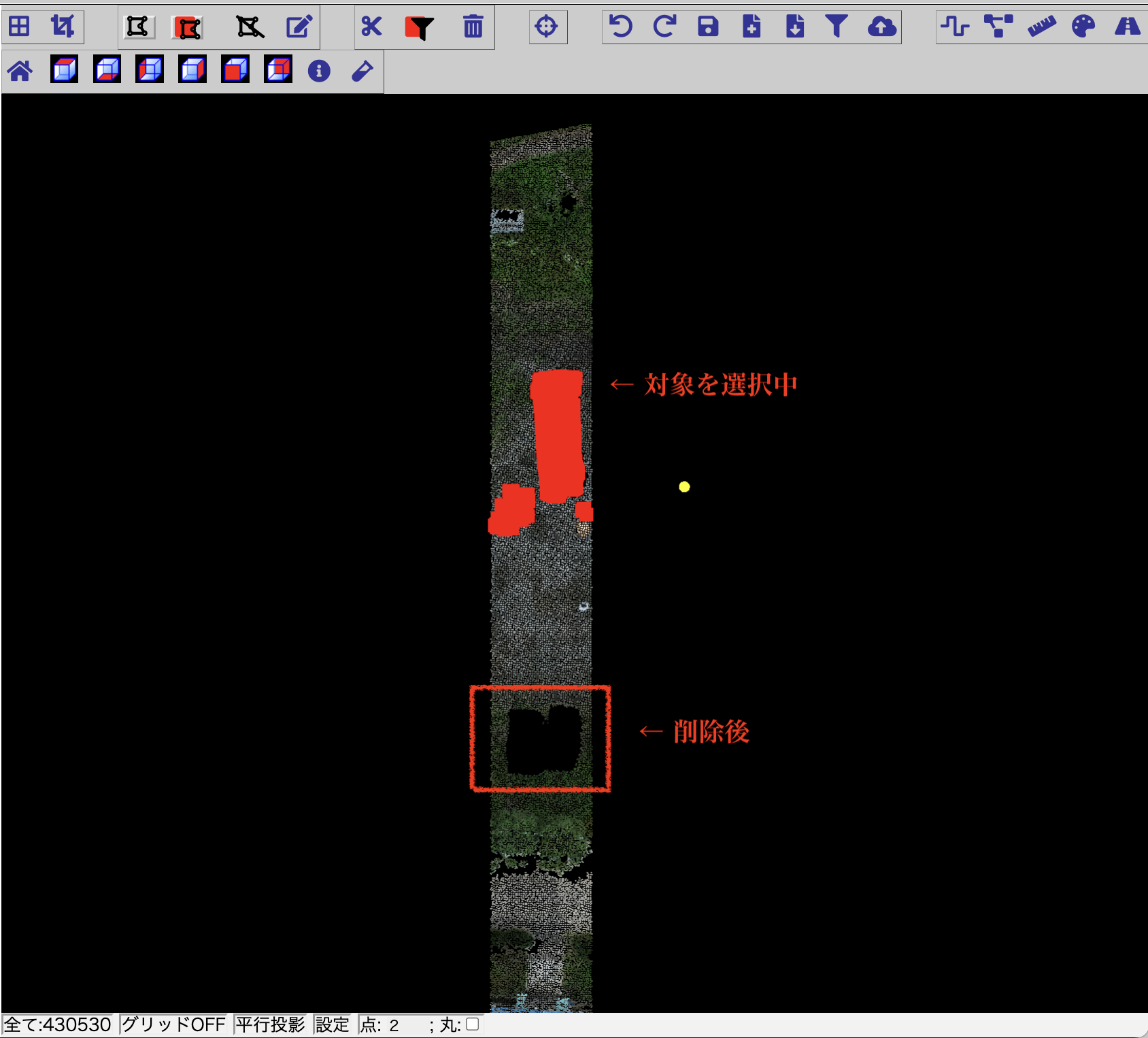Open the color palette icon
The image size is (1148, 1038).
tap(1083, 27)
